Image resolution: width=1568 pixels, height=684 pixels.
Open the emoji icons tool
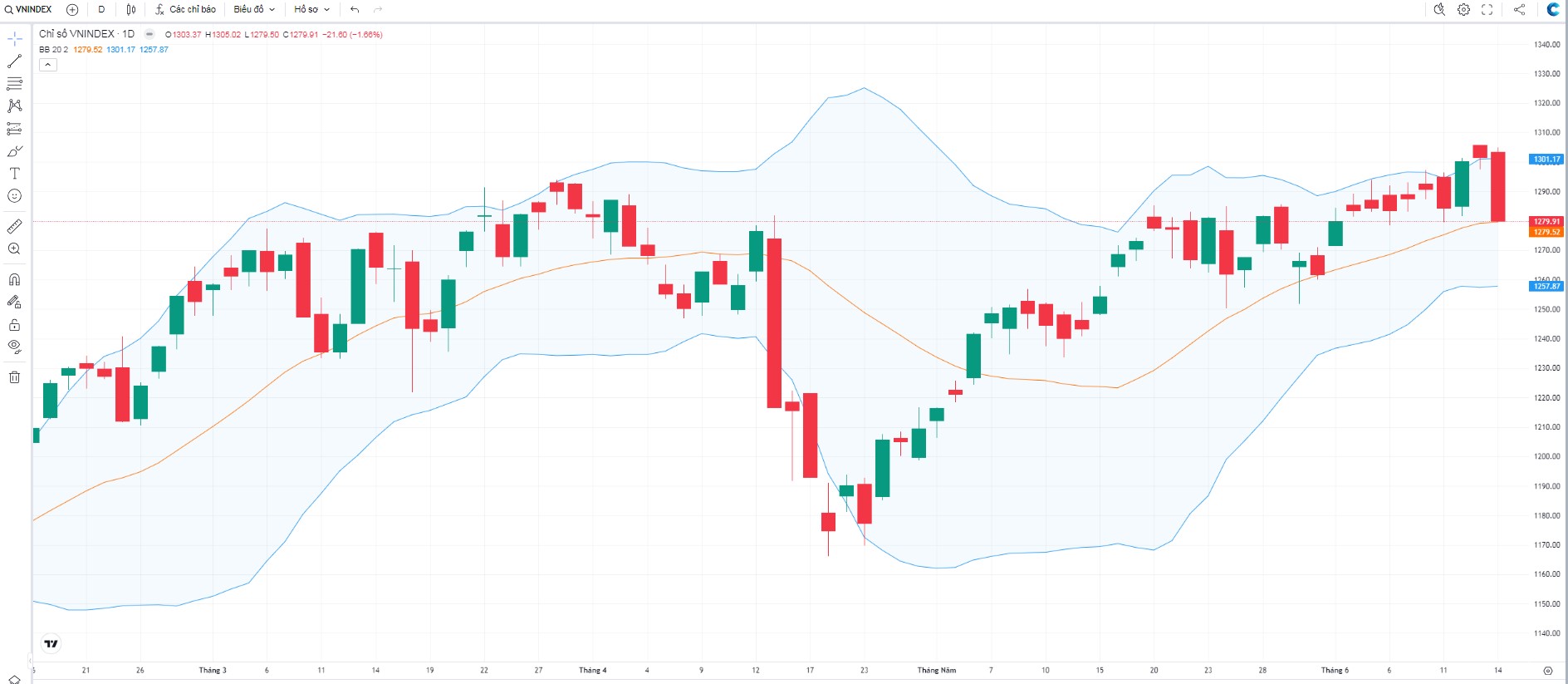(x=14, y=196)
